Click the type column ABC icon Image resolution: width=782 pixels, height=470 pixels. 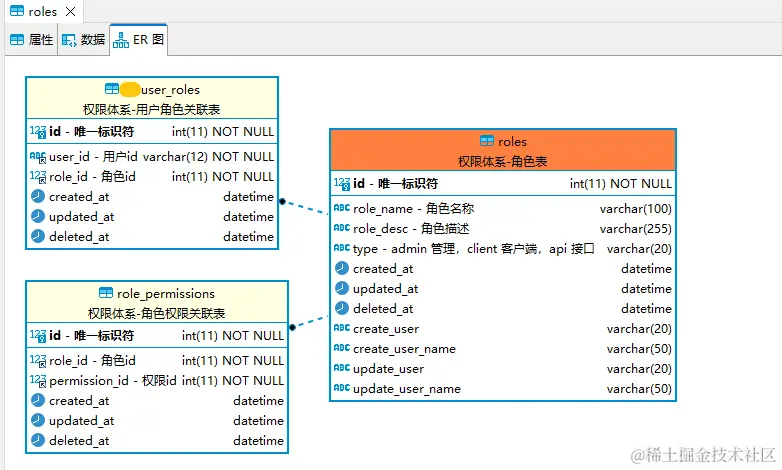point(342,248)
